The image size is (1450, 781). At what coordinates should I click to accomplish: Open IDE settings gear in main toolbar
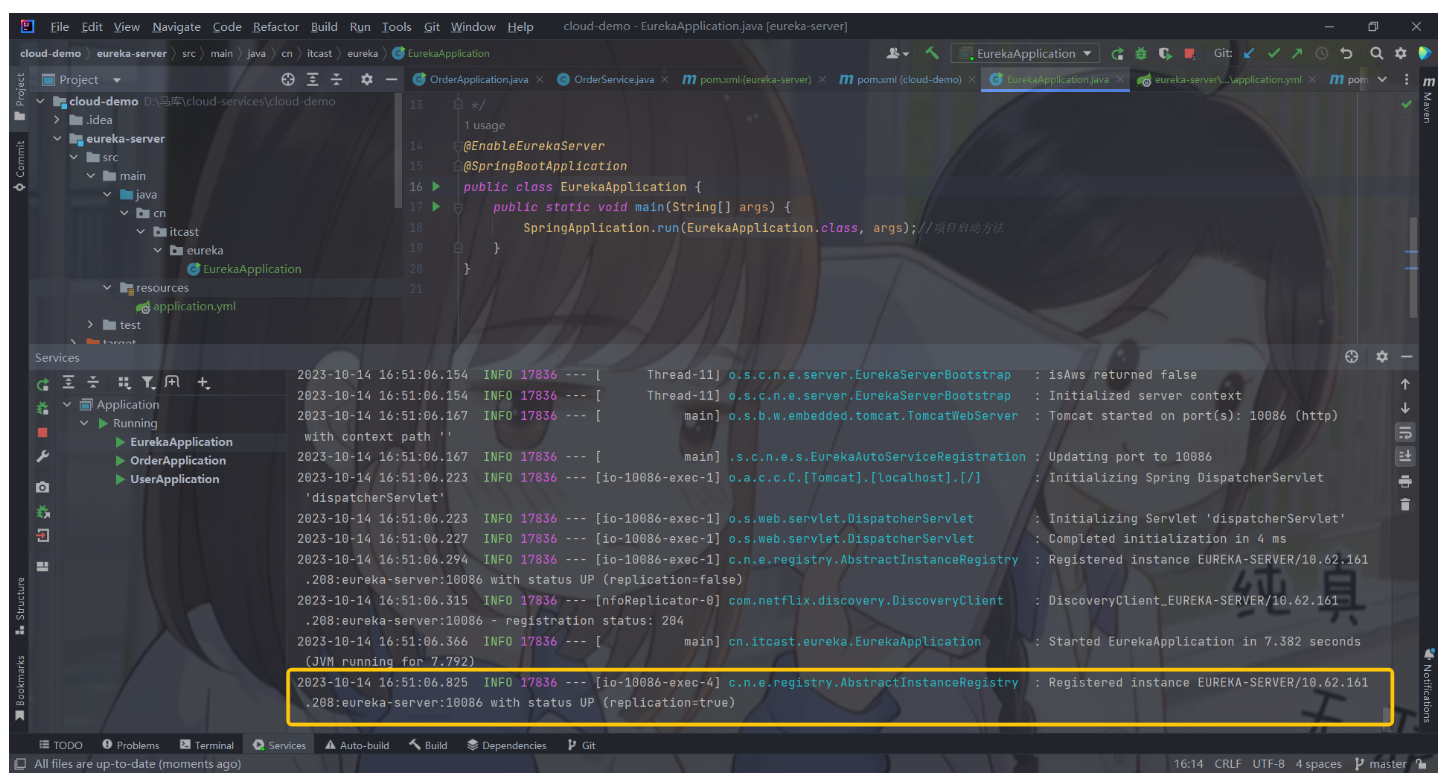1401,54
